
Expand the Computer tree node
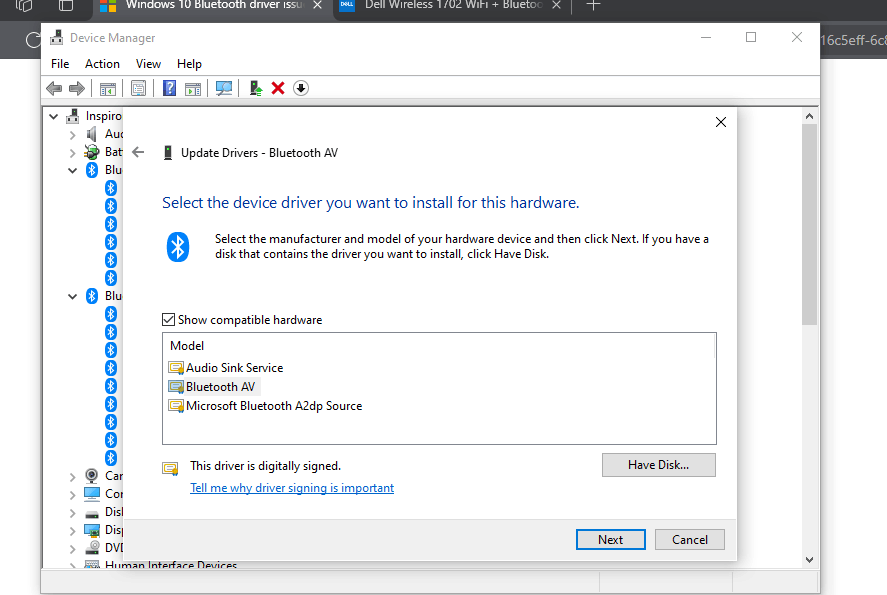(72, 495)
